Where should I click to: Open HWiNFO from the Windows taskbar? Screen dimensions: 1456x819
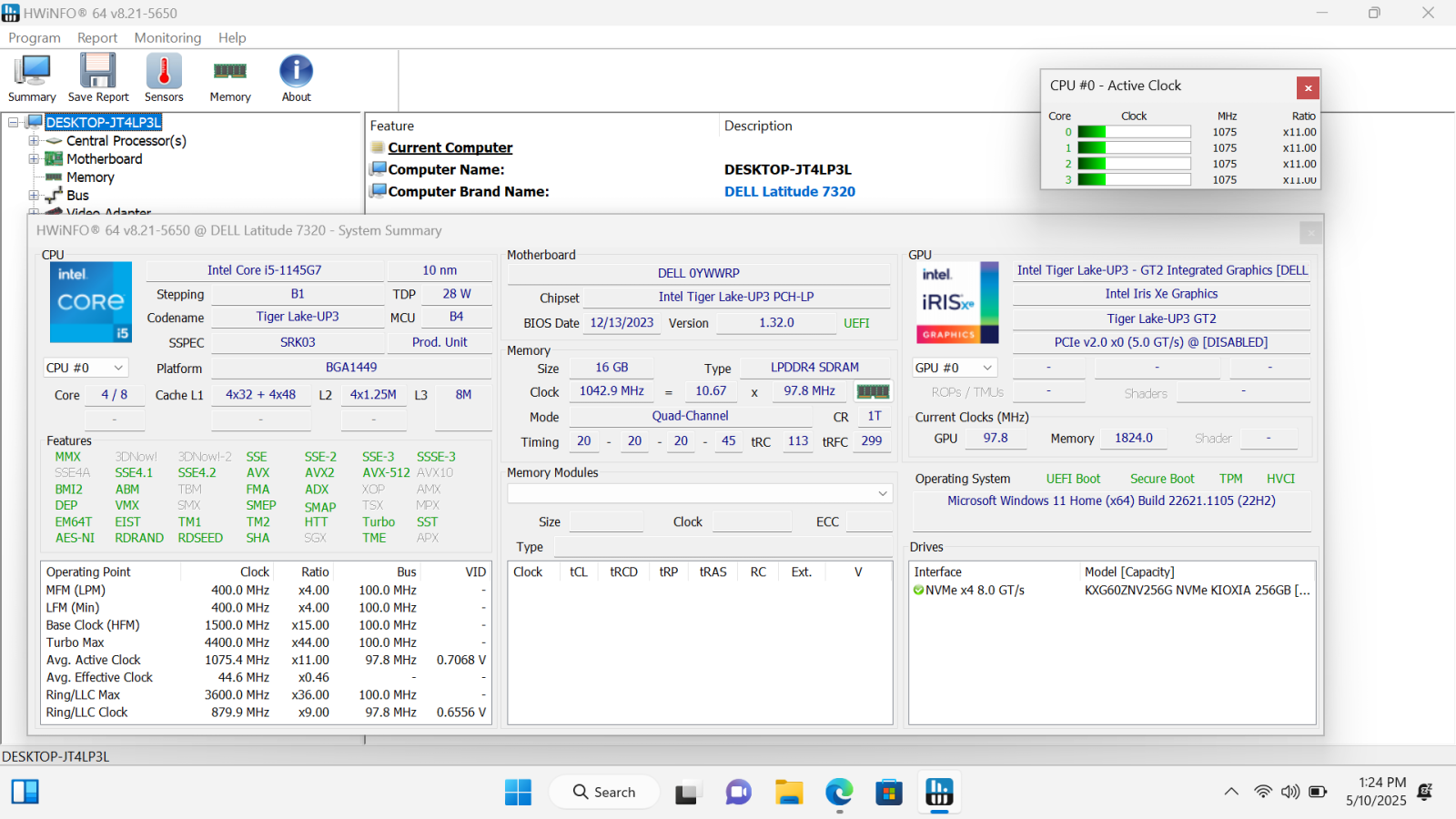click(x=939, y=792)
